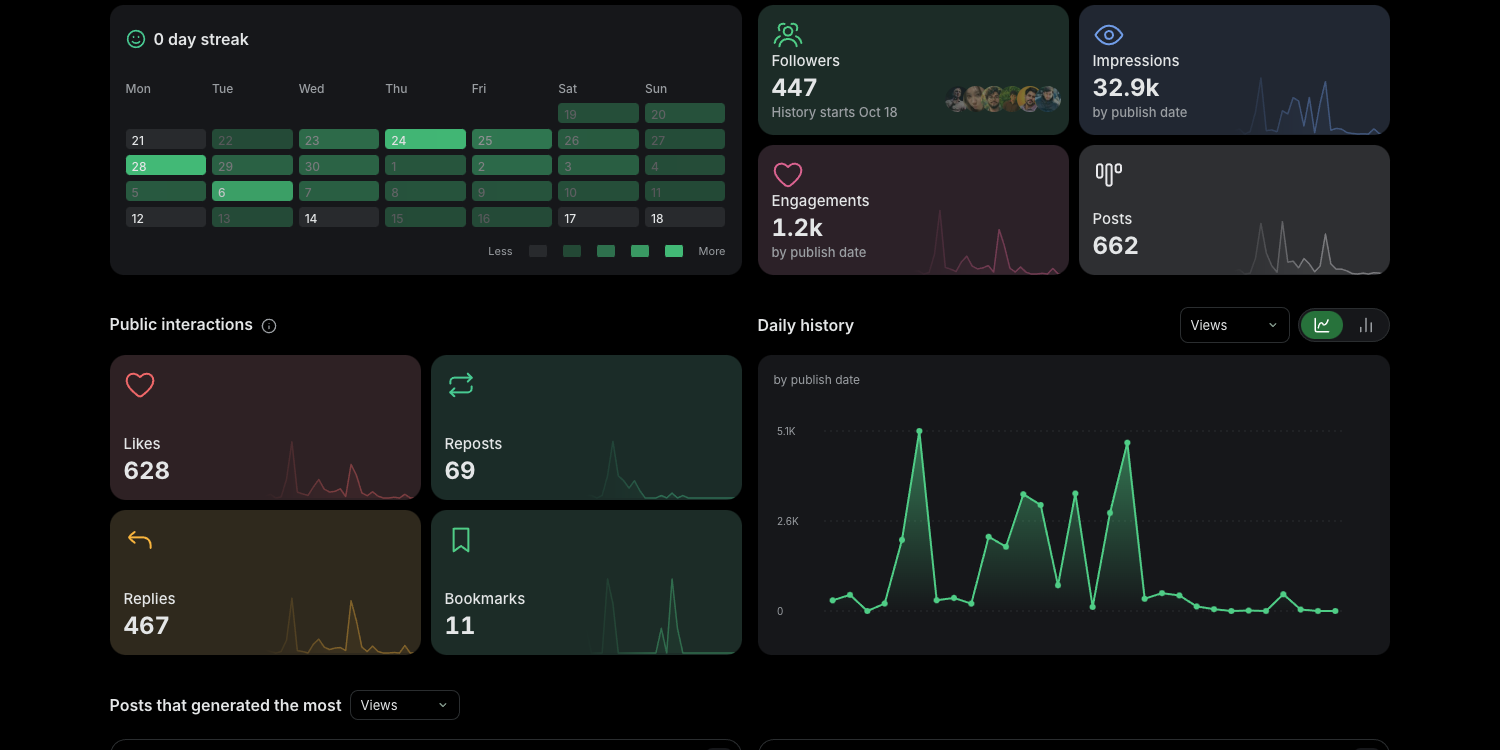Click the Reposts arrows icon
Viewport: 1500px width, 750px height.
(x=461, y=385)
